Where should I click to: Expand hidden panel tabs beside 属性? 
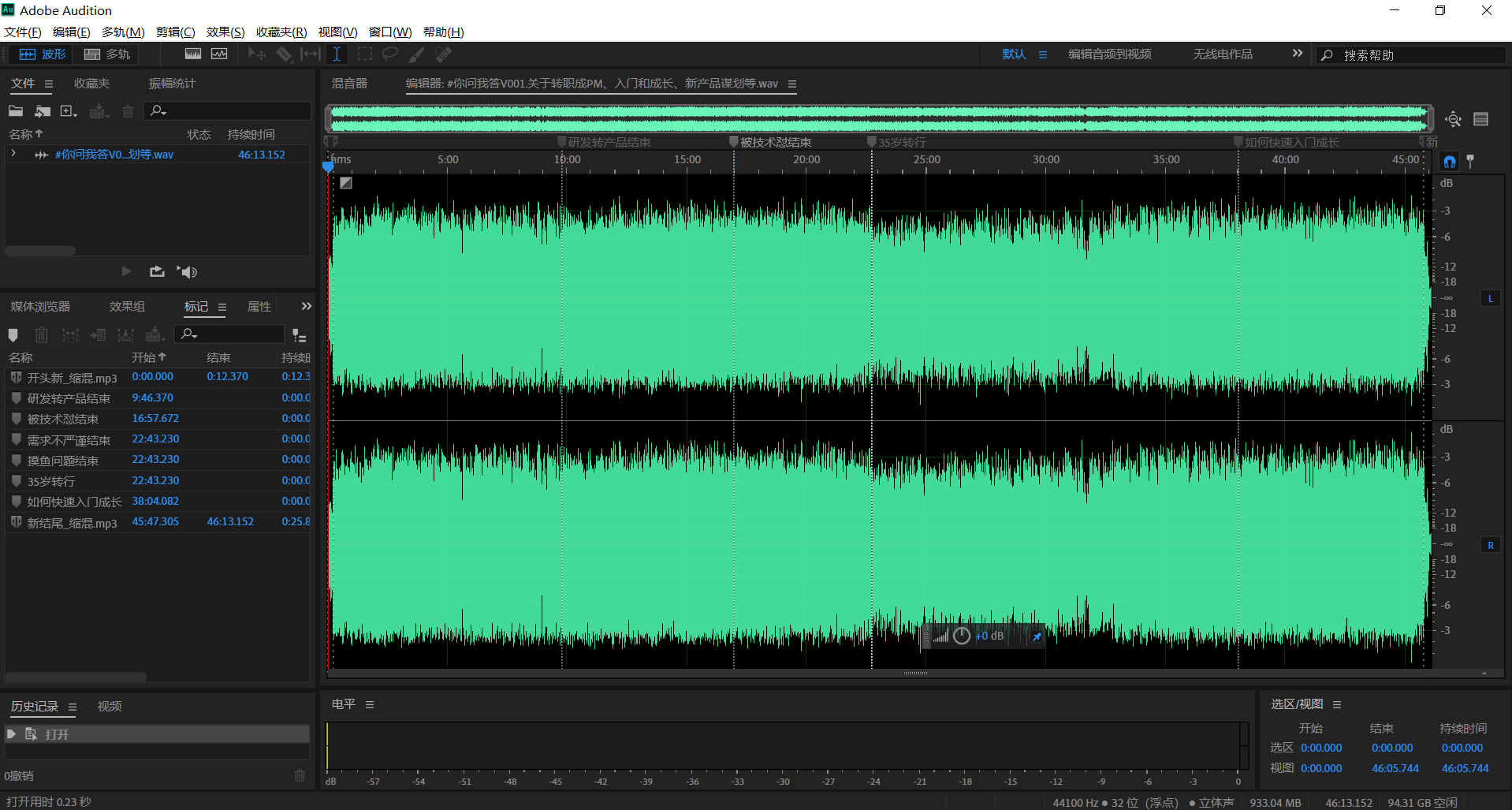click(x=306, y=307)
